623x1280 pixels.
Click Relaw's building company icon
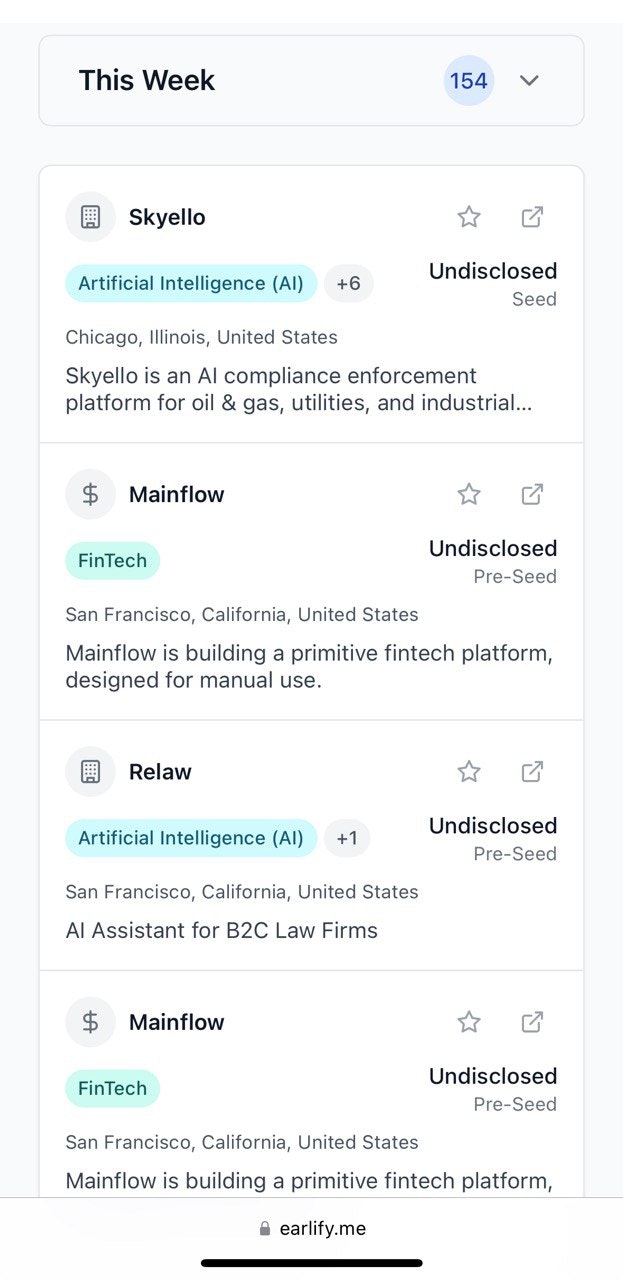click(90, 772)
